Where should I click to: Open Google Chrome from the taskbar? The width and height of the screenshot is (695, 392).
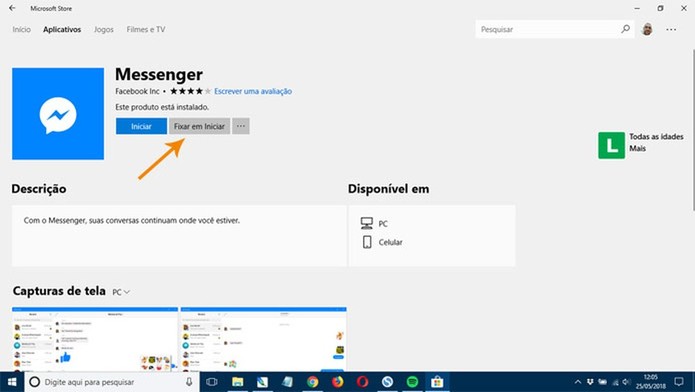(x=312, y=382)
